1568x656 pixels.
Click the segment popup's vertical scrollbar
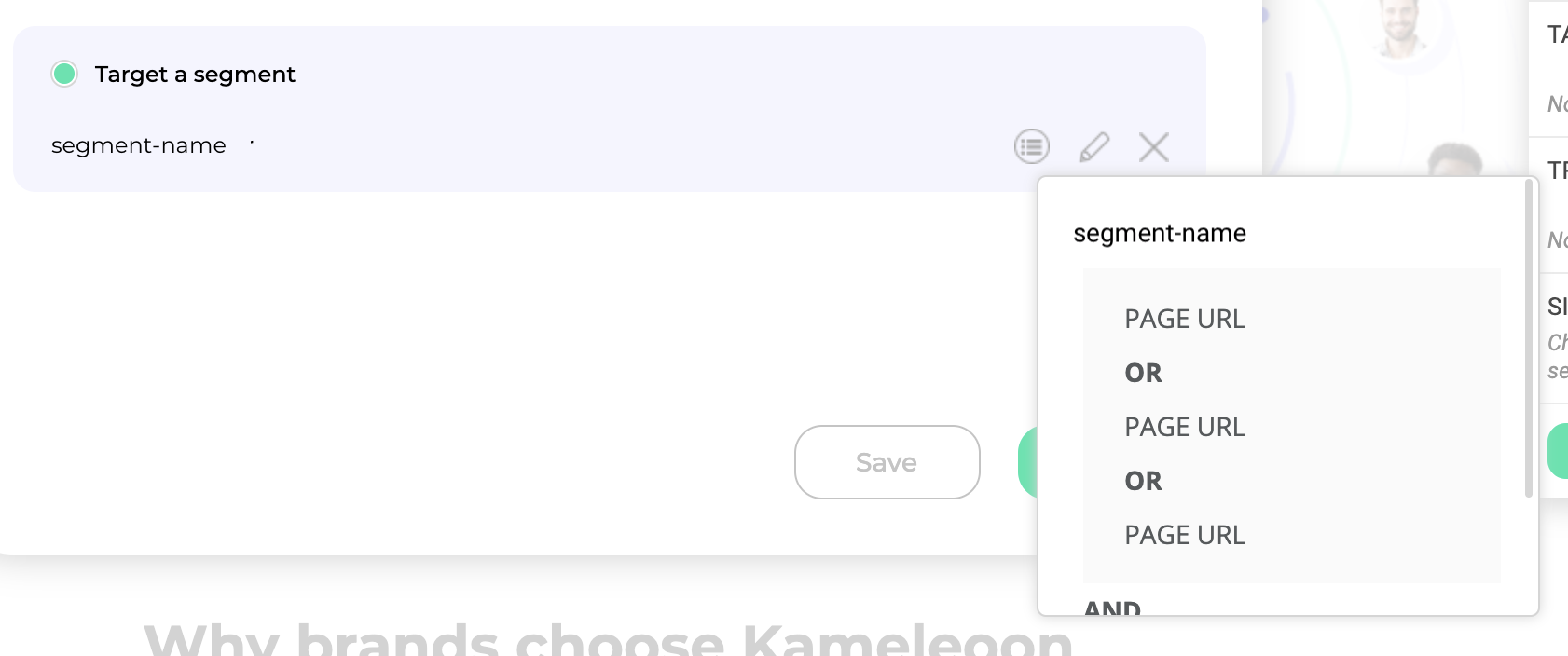(x=1529, y=339)
